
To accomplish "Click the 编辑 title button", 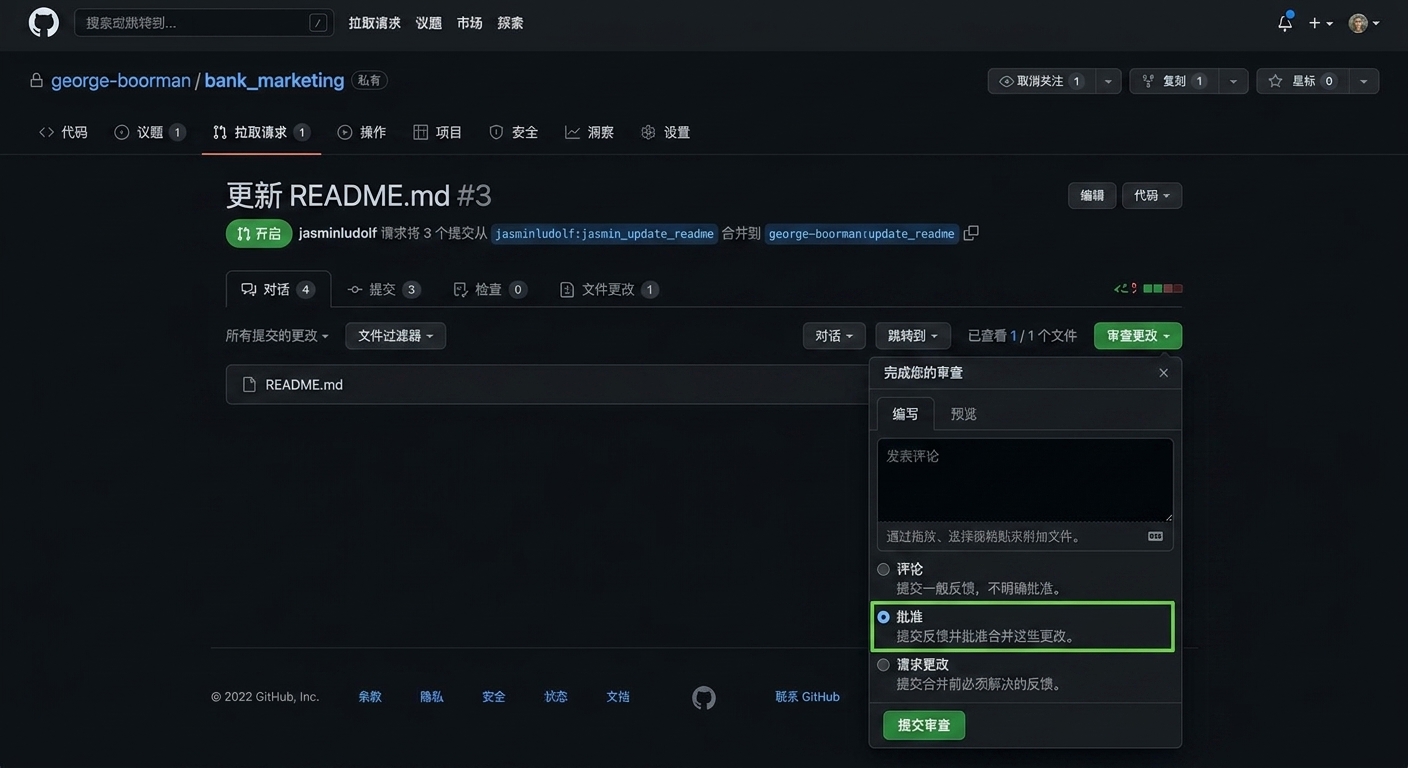I will 1092,196.
